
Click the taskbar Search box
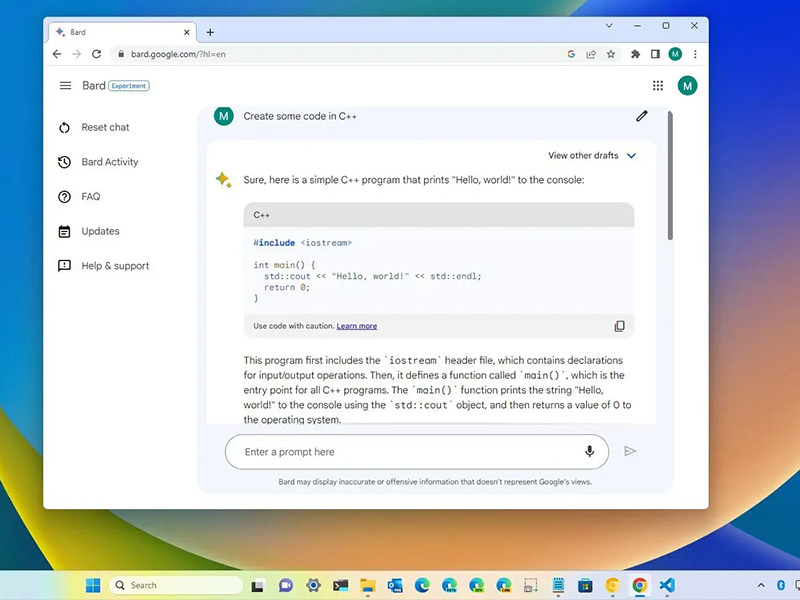pos(176,585)
